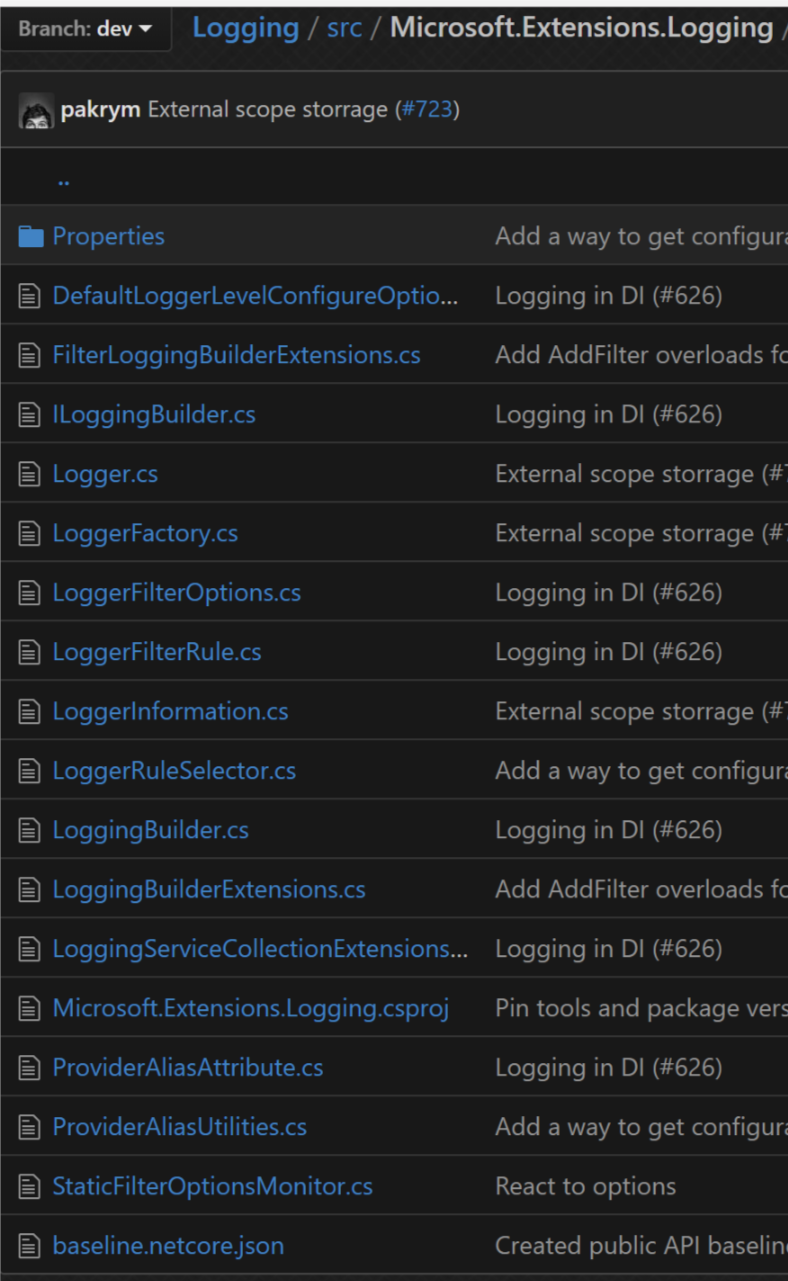
Task: Click file icon beside LoggerInformation.cs
Action: (31, 711)
